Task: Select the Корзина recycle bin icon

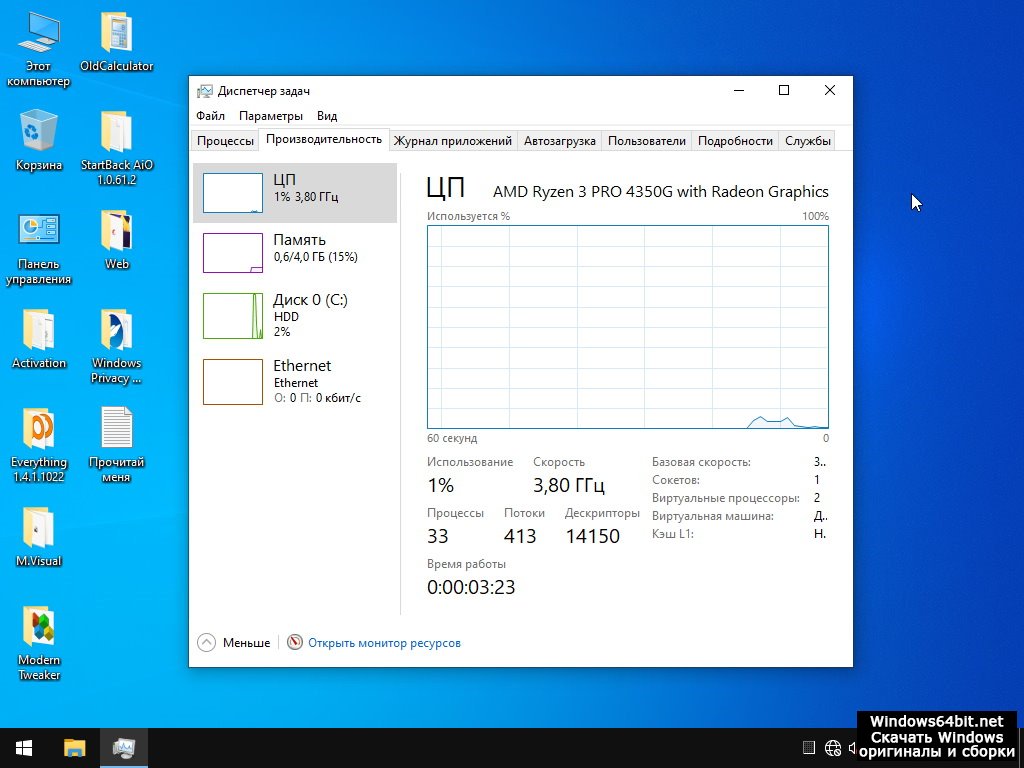Action: click(39, 140)
